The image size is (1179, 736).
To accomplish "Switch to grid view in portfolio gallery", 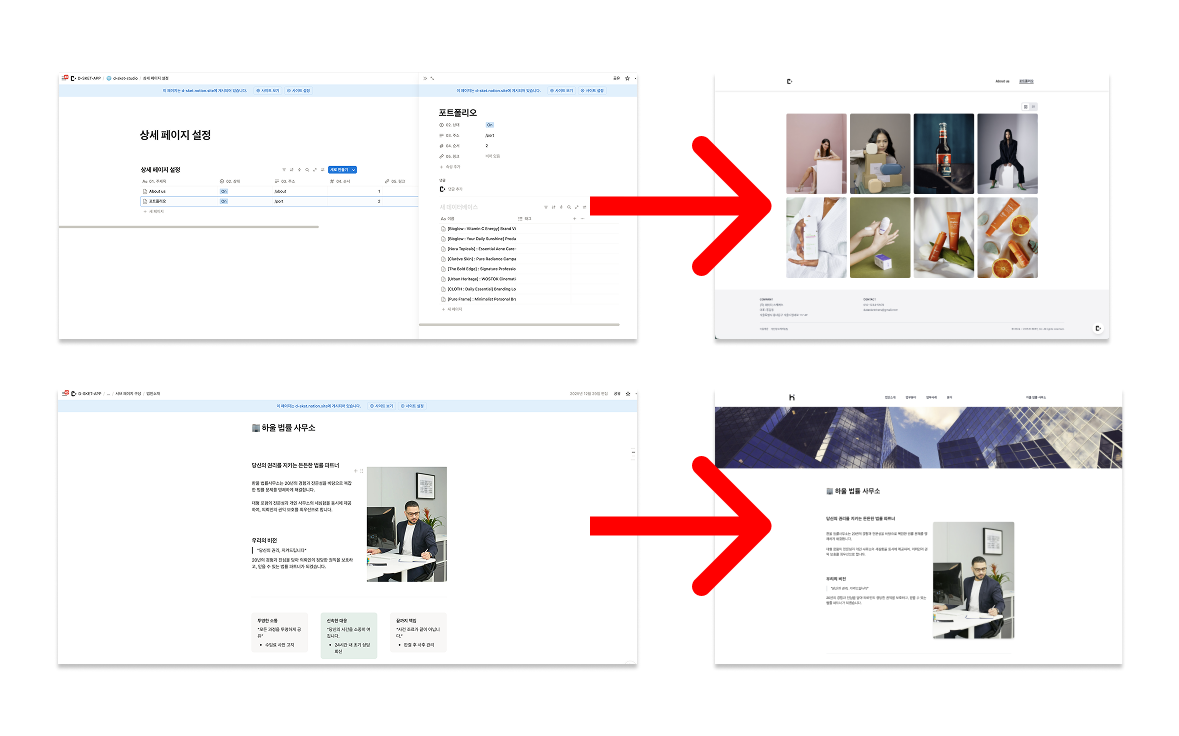I will pos(1025,106).
